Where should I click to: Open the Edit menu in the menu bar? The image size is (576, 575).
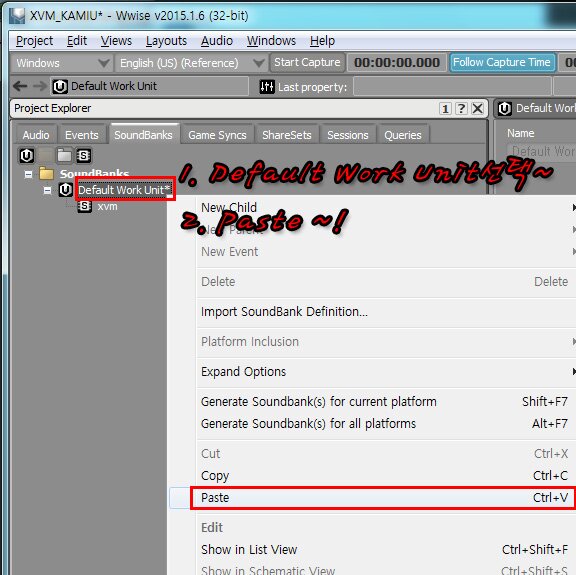pyautogui.click(x=77, y=41)
